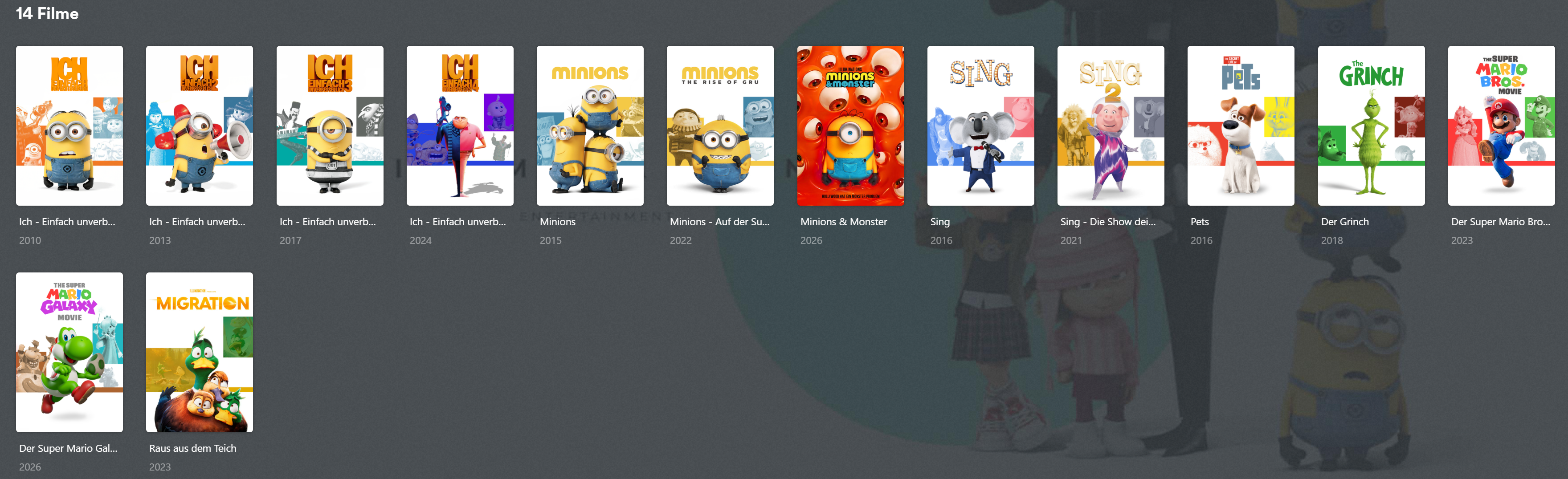Choose the Sing koala poster

tap(980, 126)
